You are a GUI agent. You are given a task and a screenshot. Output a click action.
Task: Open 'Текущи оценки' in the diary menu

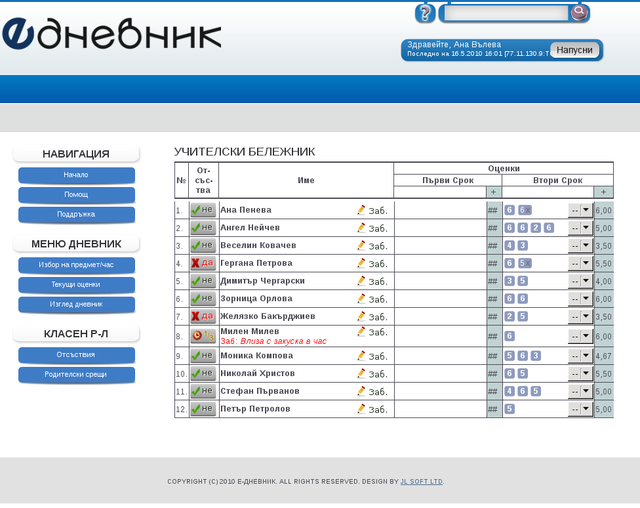click(76, 285)
